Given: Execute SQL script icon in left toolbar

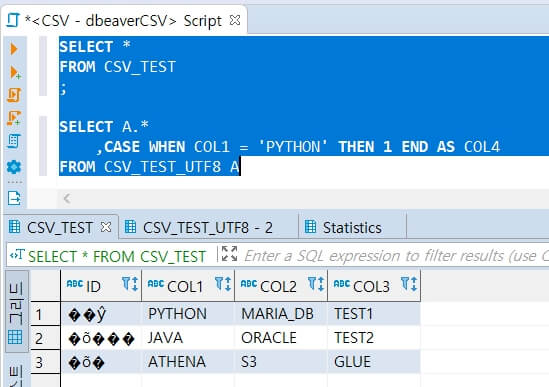Looking at the screenshot, I should click(14, 95).
